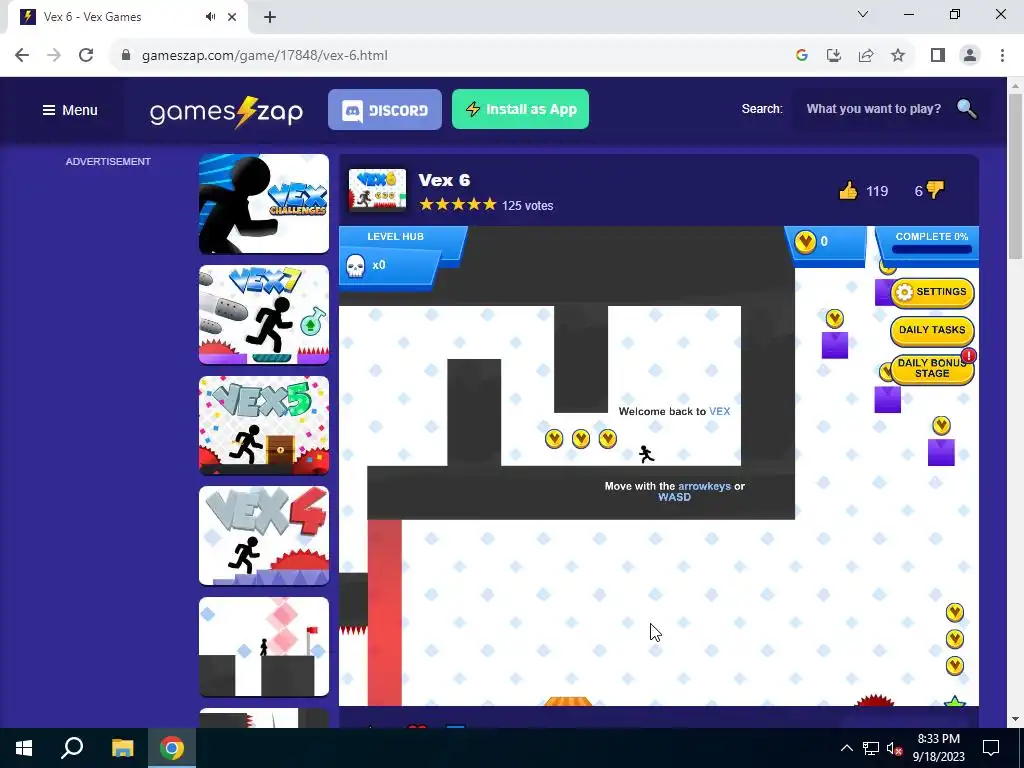Open the Discord button

(x=385, y=110)
